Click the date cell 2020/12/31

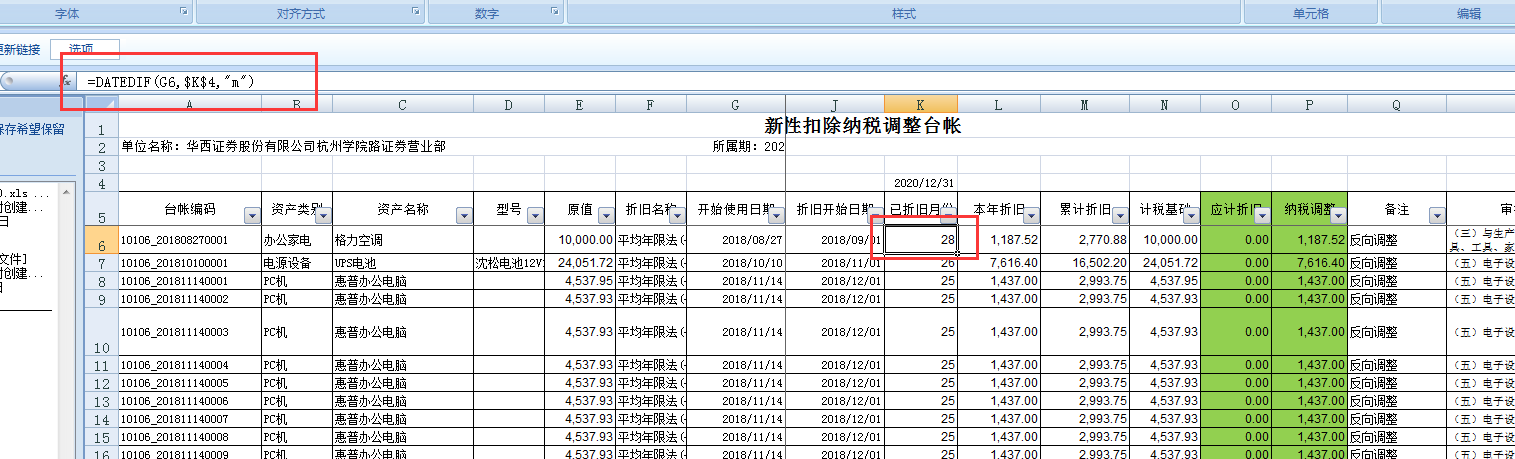(920, 183)
